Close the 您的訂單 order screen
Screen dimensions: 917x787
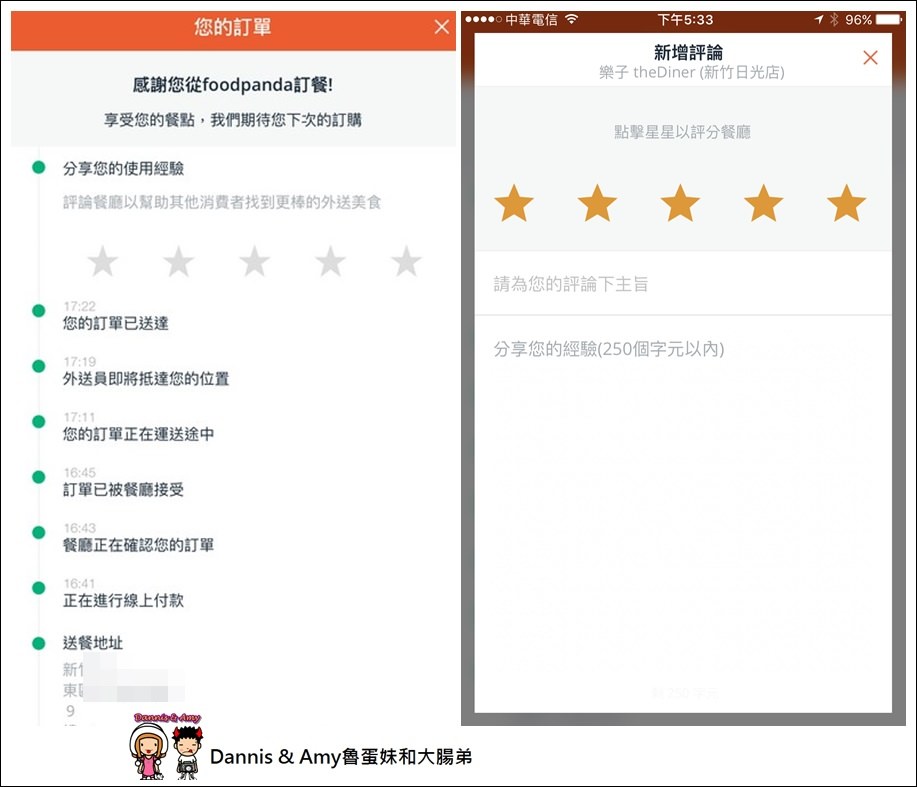click(442, 27)
